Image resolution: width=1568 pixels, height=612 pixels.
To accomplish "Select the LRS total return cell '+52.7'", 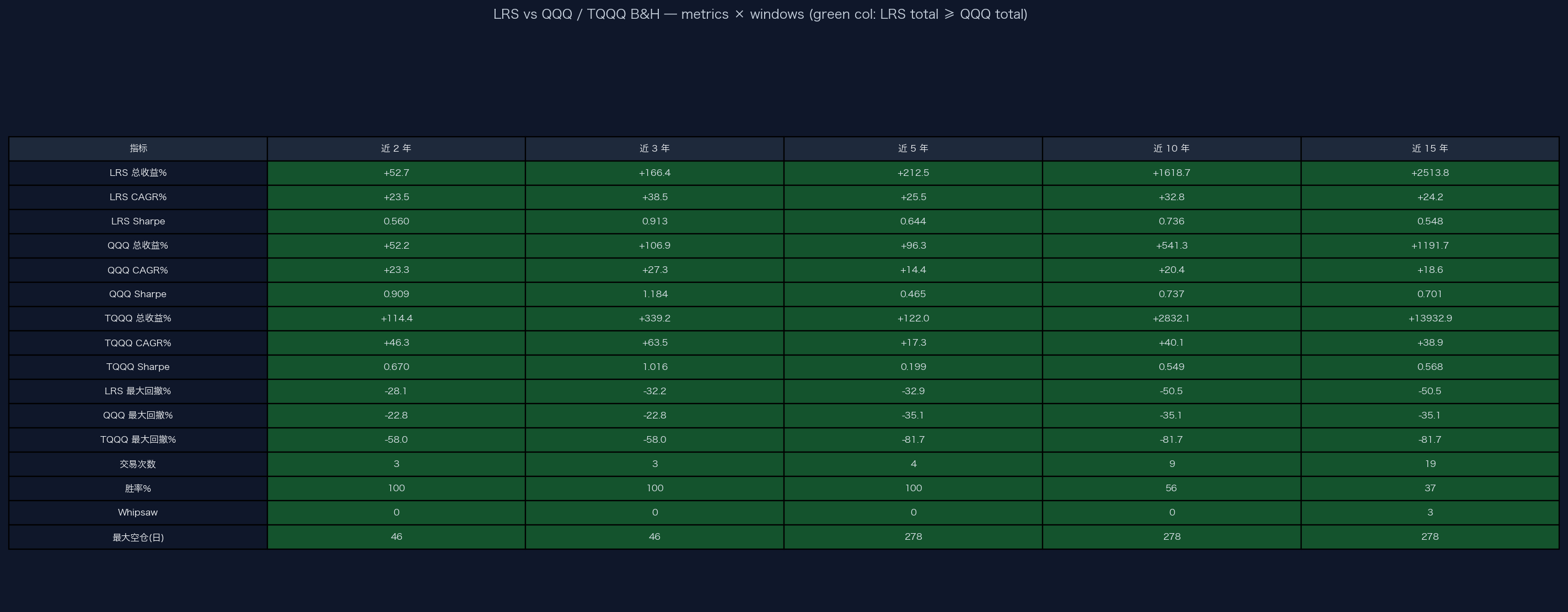I will 396,173.
